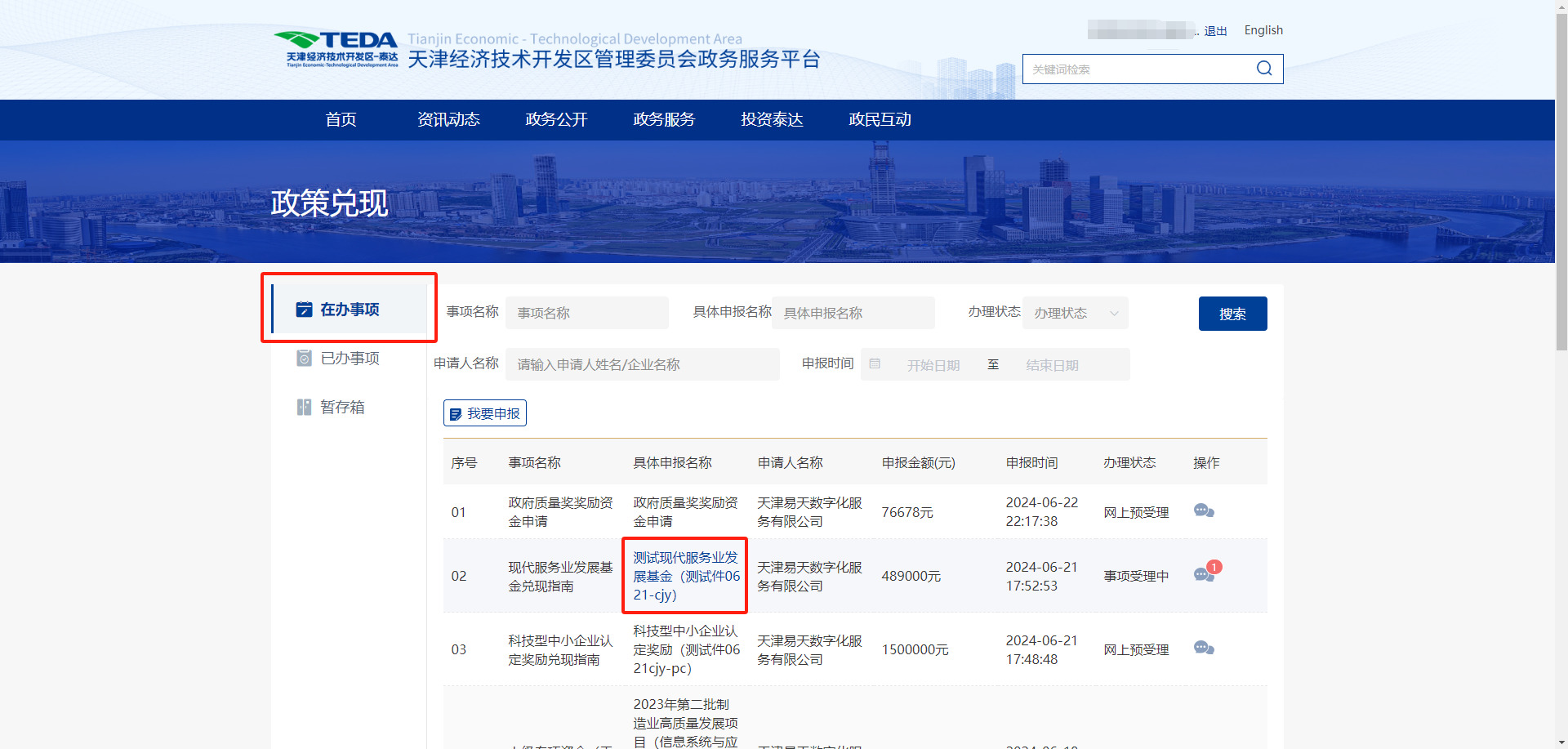The image size is (1568, 749).
Task: Click the 已办事项 sidebar icon
Action: 304,358
